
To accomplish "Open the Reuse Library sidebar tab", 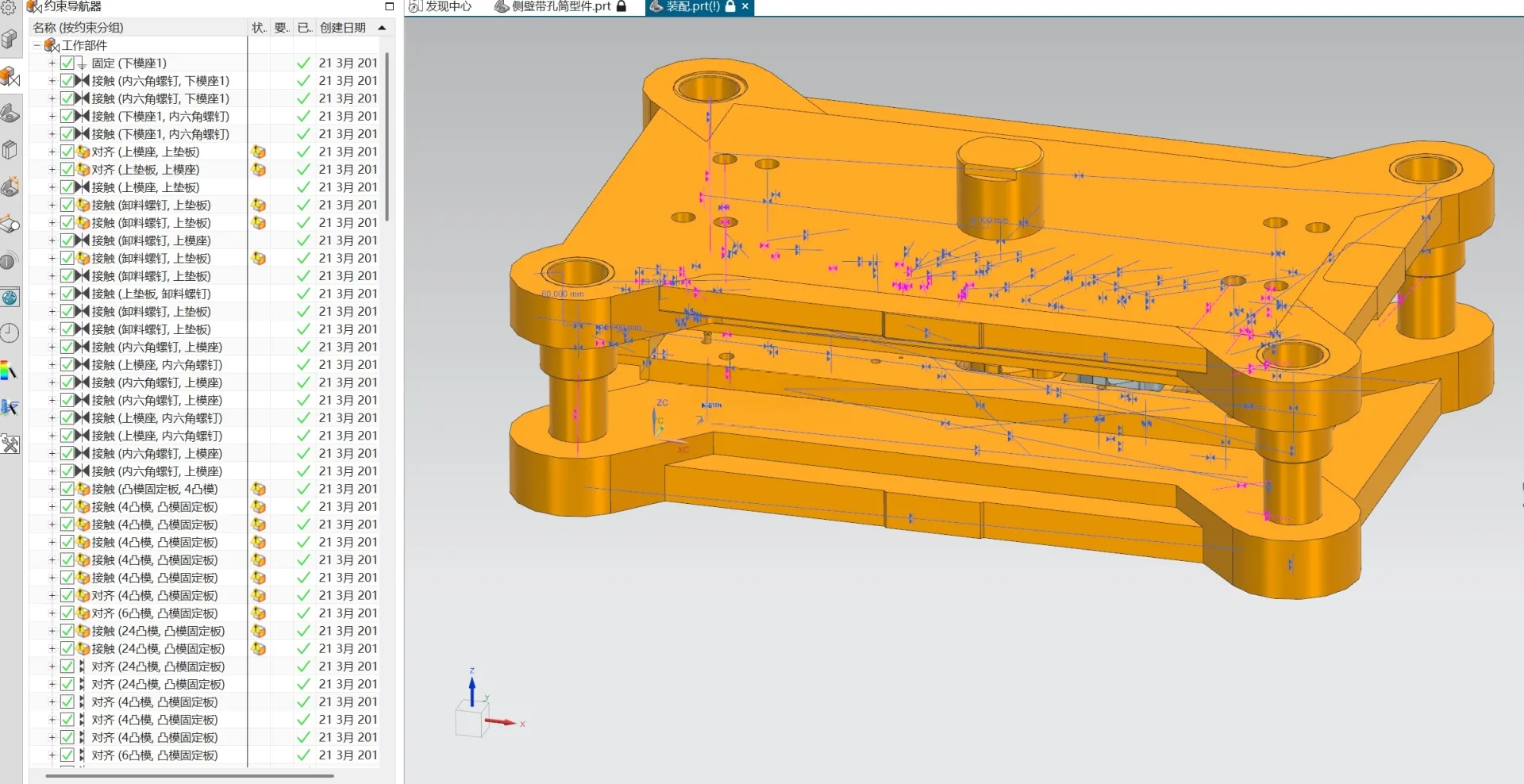I will coord(10,150).
